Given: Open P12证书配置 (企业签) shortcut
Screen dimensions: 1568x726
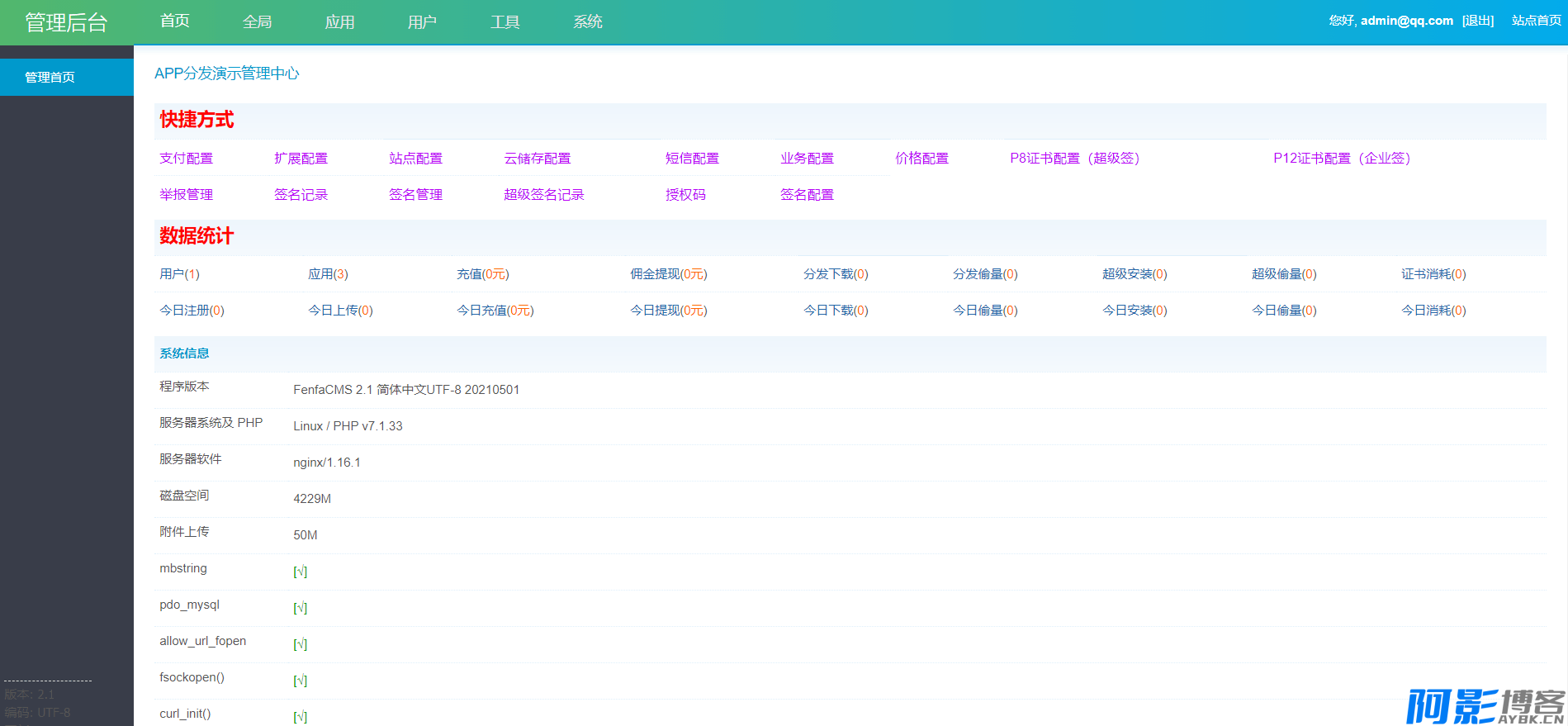Looking at the screenshot, I should pos(1343,158).
